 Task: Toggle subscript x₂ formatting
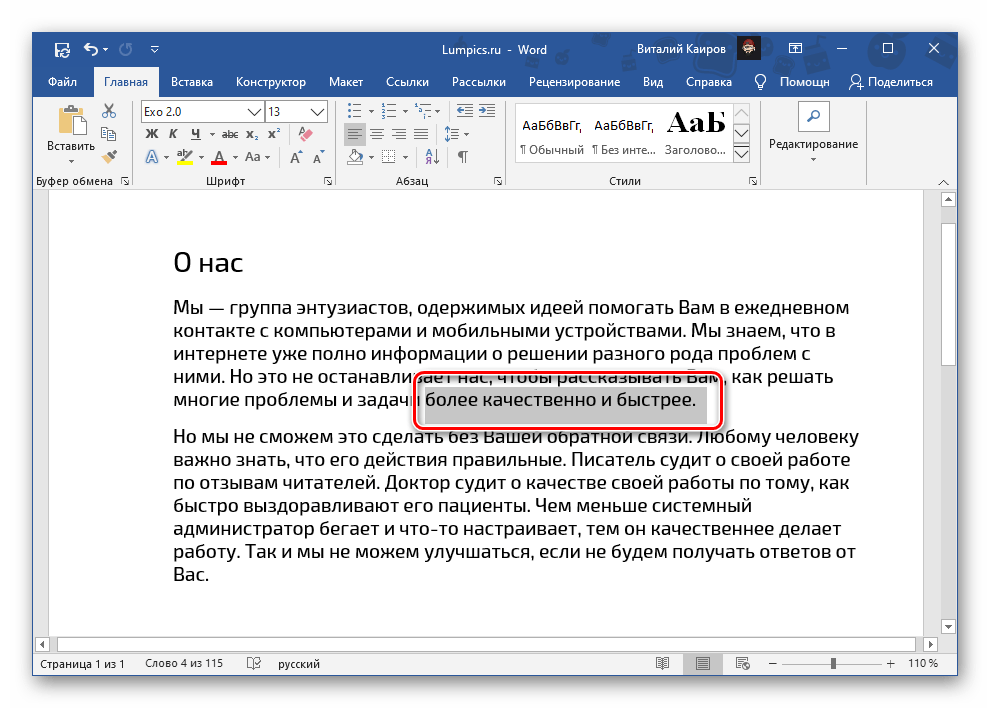pyautogui.click(x=252, y=134)
